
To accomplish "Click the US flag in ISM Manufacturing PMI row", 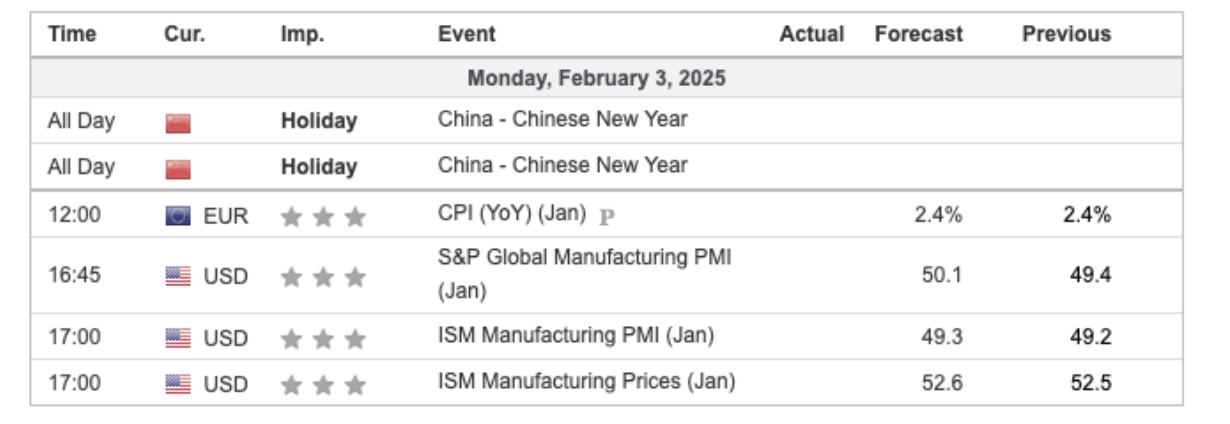I will (178, 338).
